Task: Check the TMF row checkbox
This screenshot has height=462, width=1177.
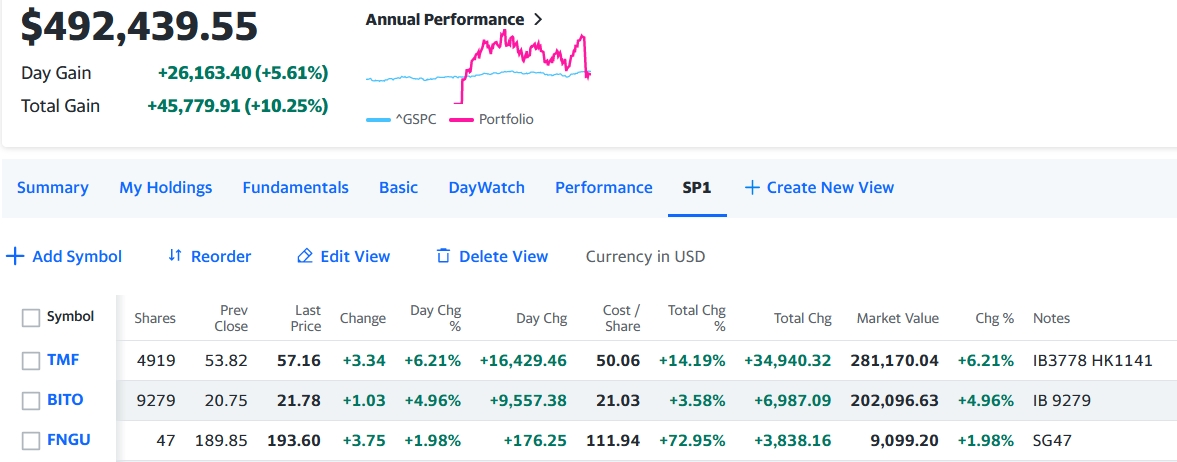Action: (31, 360)
